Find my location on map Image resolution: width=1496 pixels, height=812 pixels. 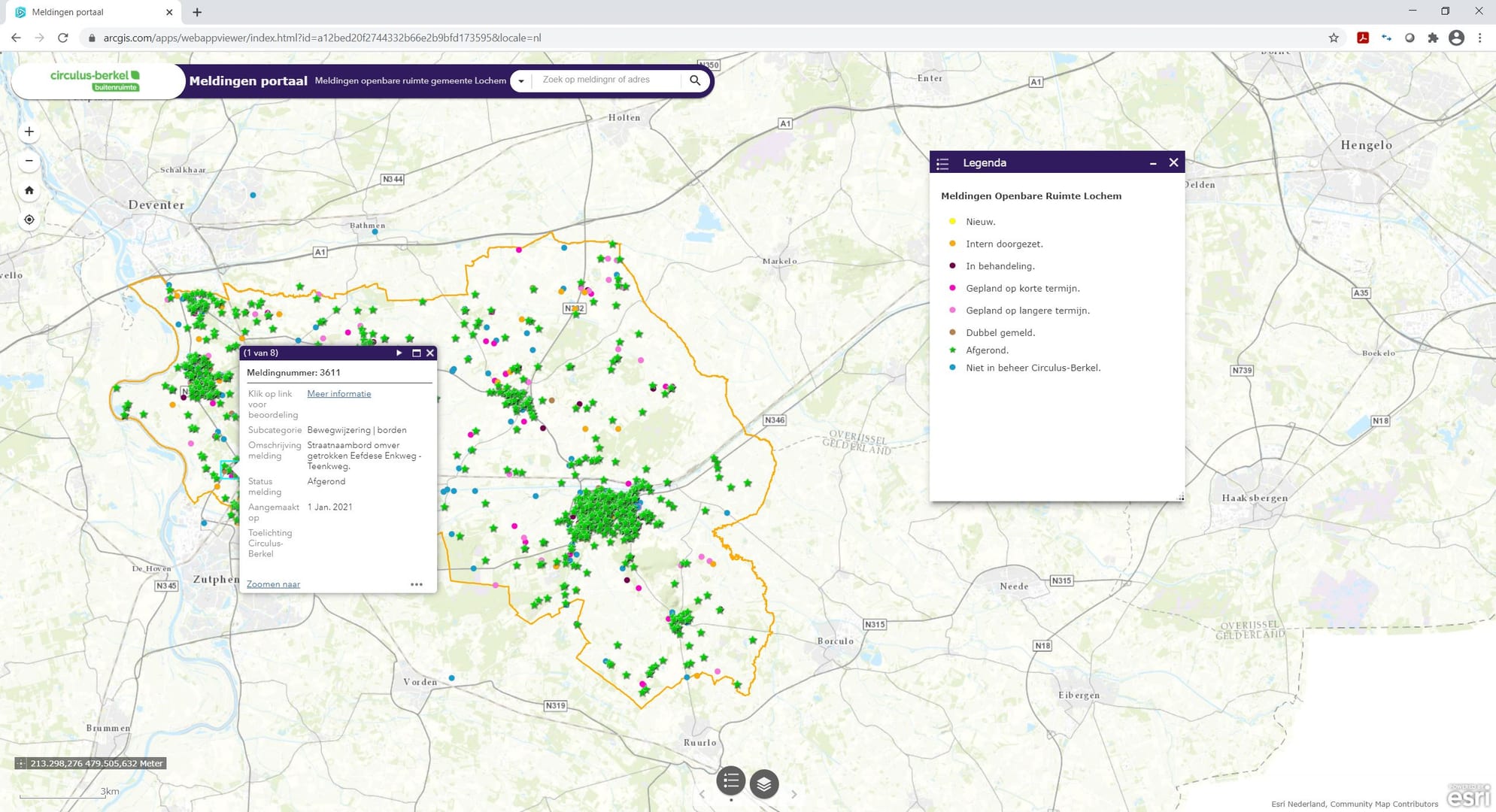click(29, 220)
